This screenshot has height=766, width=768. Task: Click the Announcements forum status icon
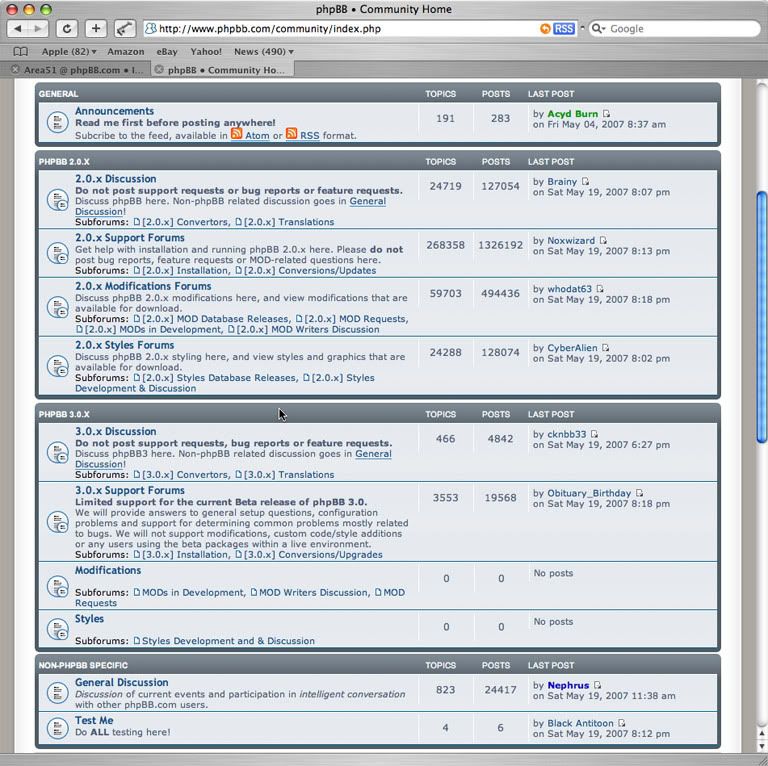click(57, 122)
